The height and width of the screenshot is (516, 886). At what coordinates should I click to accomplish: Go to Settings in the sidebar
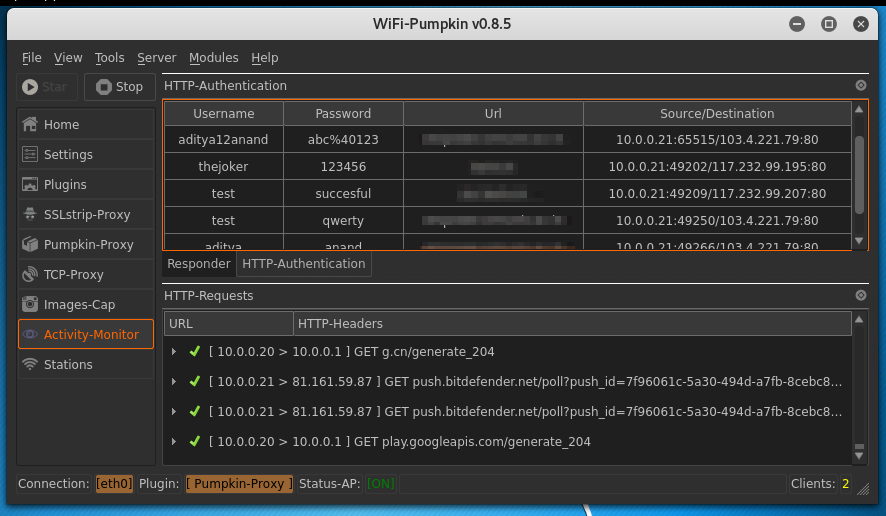pyautogui.click(x=86, y=154)
